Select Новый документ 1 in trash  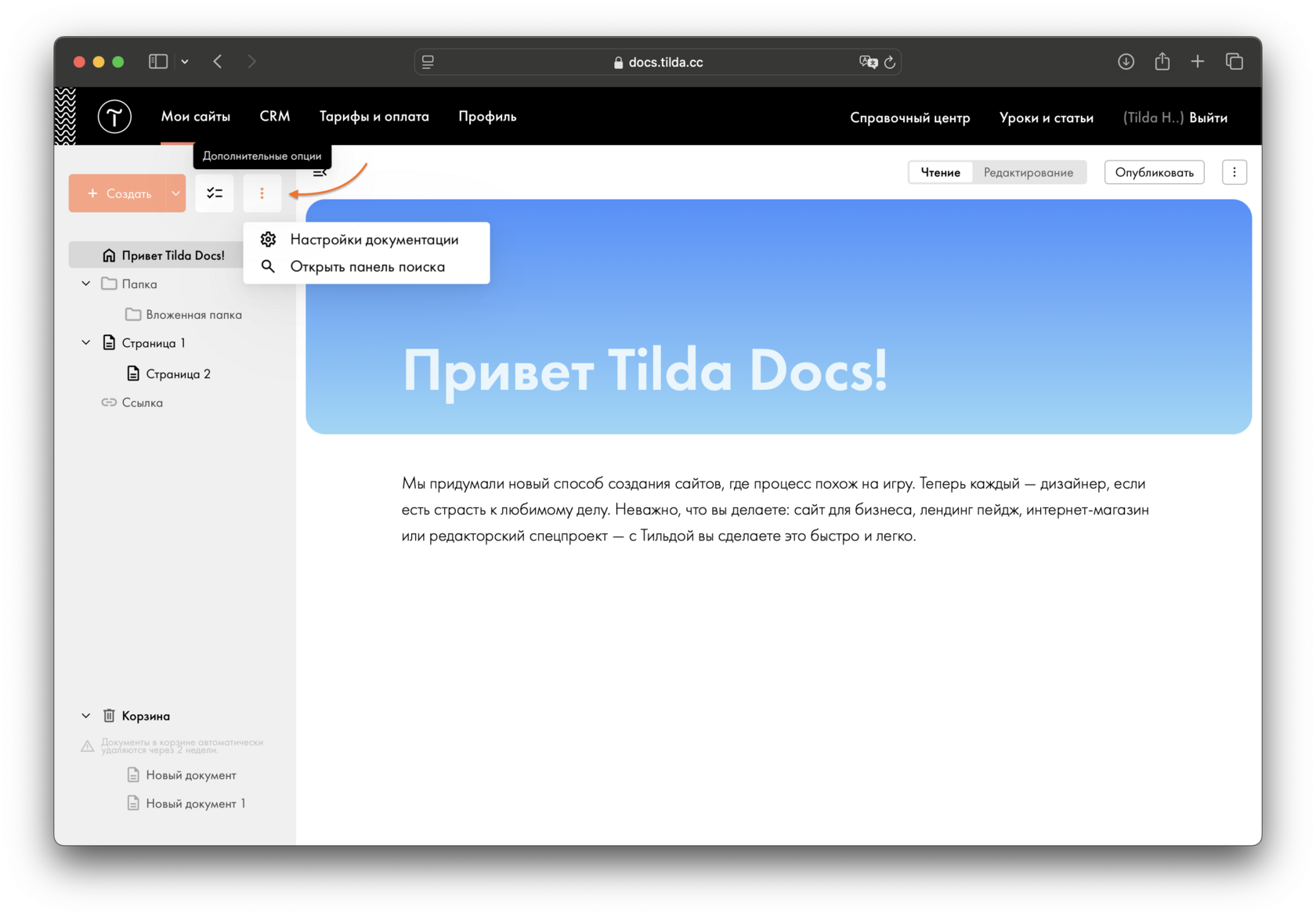(x=196, y=803)
